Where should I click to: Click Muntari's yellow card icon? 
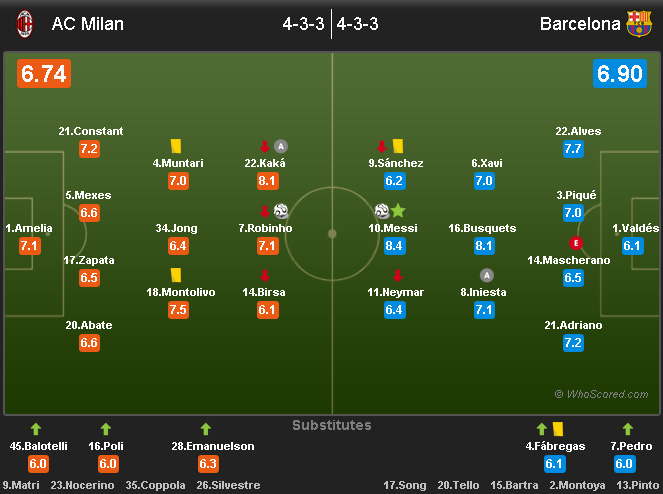click(x=175, y=146)
